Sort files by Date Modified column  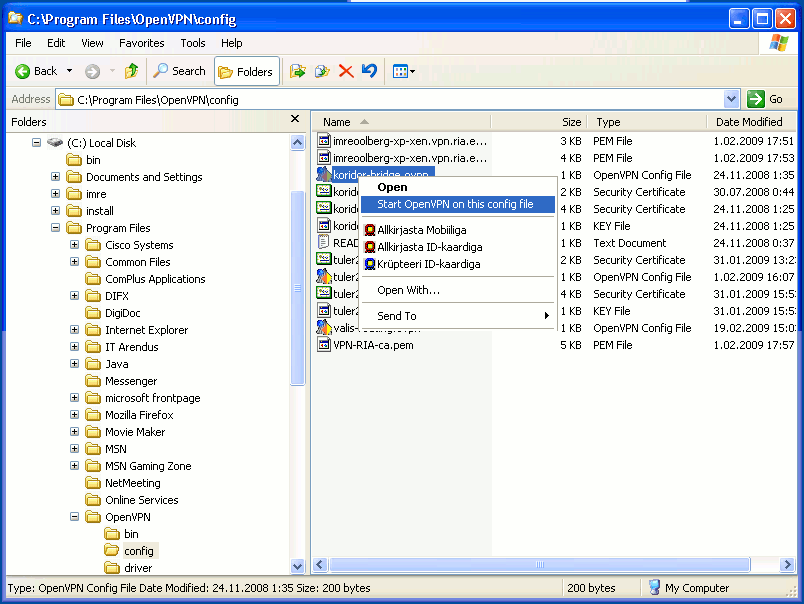click(749, 122)
